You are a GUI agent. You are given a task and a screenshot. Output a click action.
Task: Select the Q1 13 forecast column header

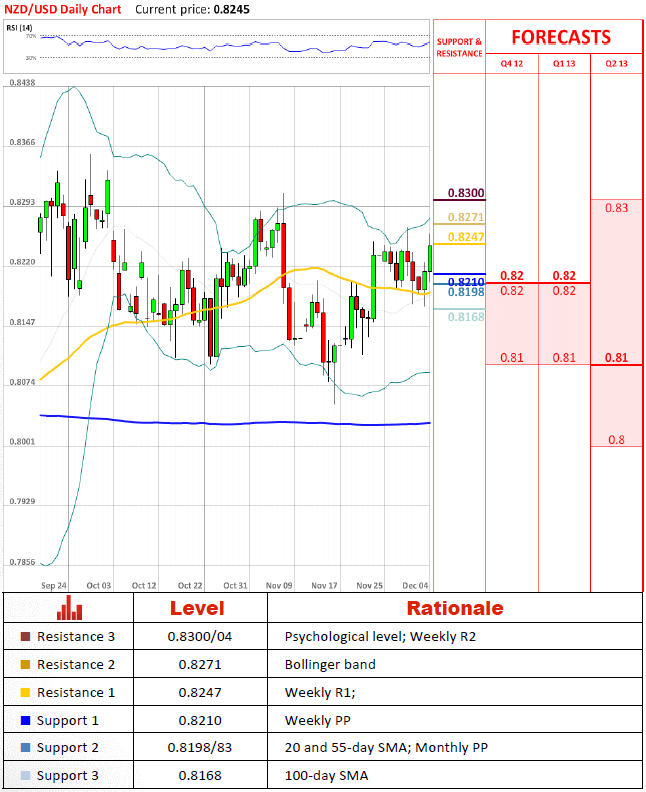coord(564,63)
